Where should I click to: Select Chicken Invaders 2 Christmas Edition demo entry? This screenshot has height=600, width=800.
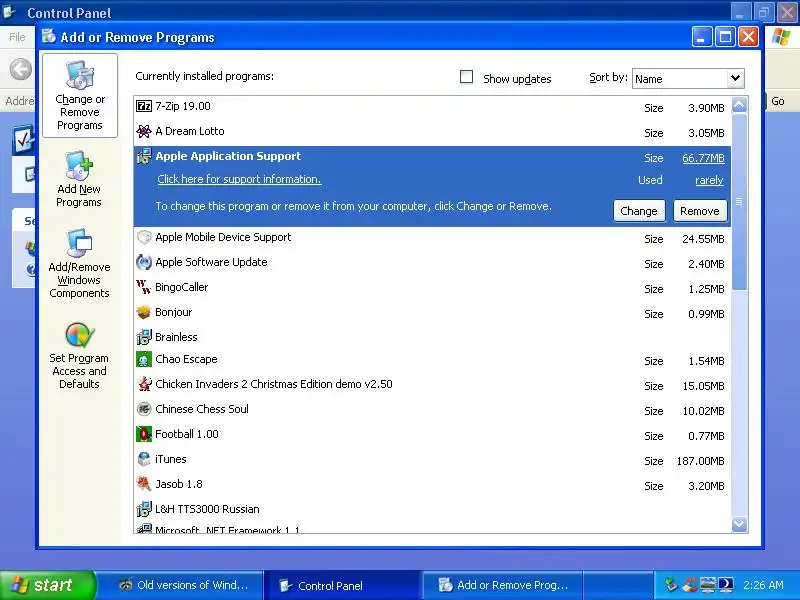click(x=432, y=385)
